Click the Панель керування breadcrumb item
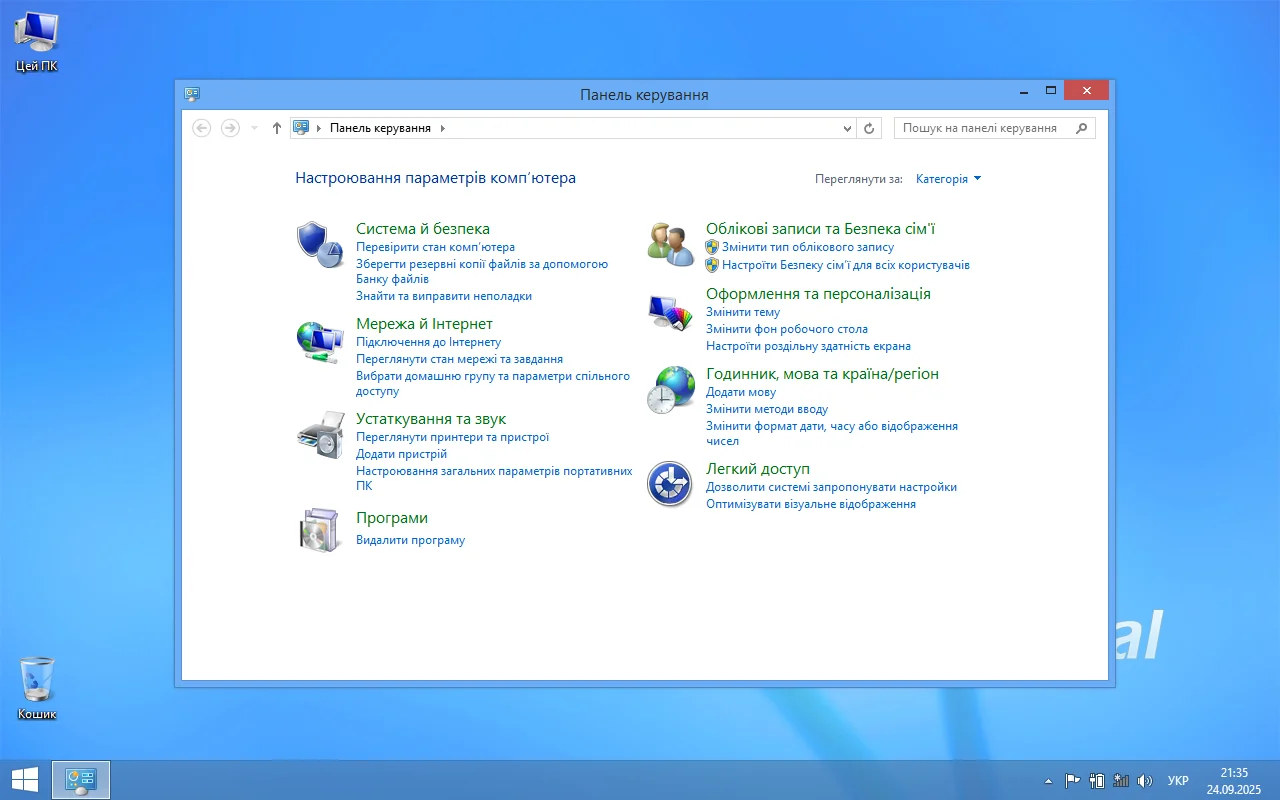 (380, 128)
